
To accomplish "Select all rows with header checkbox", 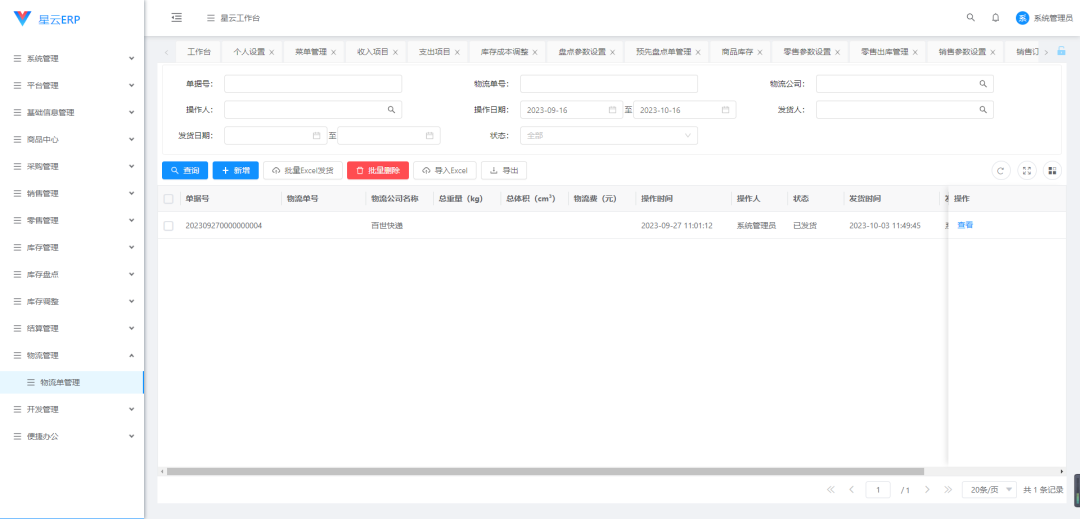I will 168,199.
